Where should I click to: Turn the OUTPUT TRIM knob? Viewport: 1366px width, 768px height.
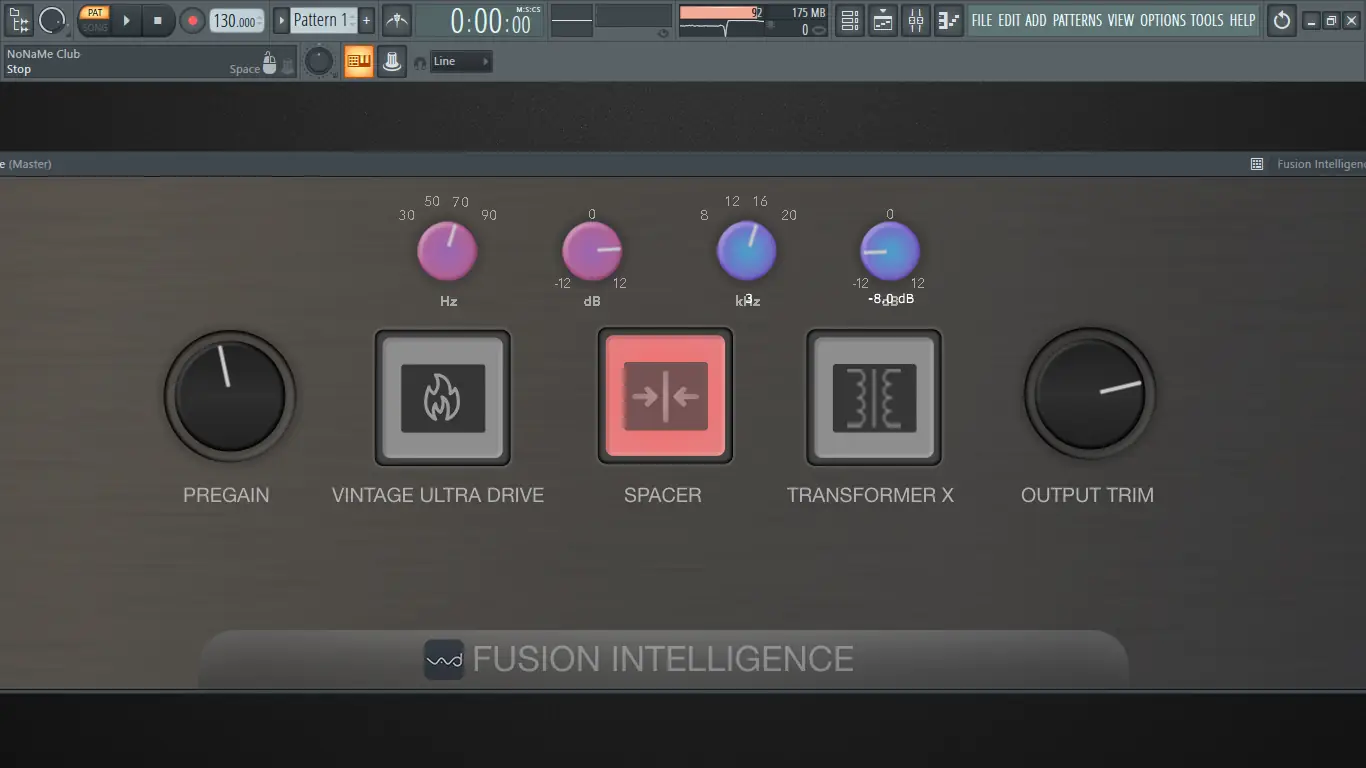(1089, 396)
